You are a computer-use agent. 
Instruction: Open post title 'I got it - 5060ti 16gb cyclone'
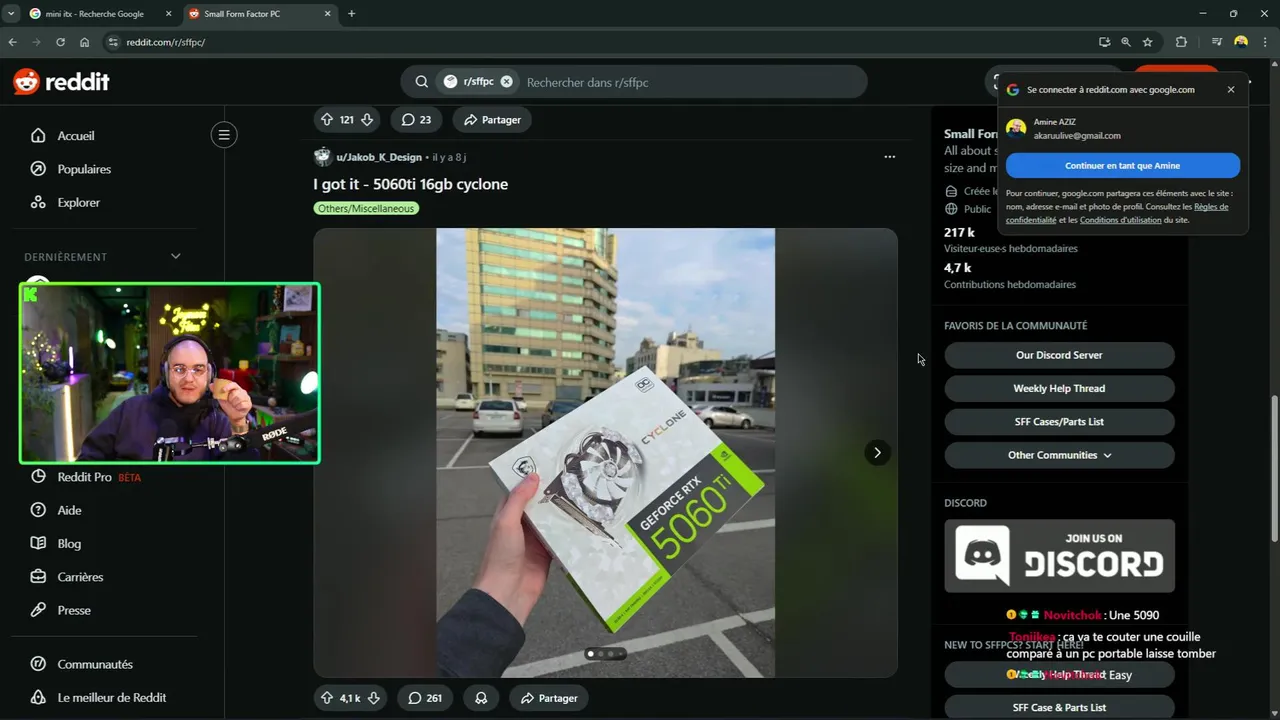[411, 184]
